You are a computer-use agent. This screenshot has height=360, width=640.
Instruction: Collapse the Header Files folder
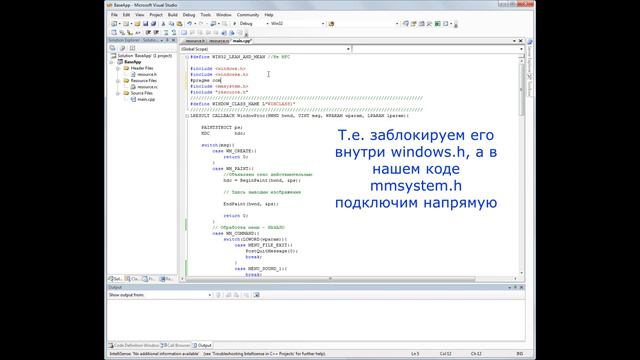point(118,68)
